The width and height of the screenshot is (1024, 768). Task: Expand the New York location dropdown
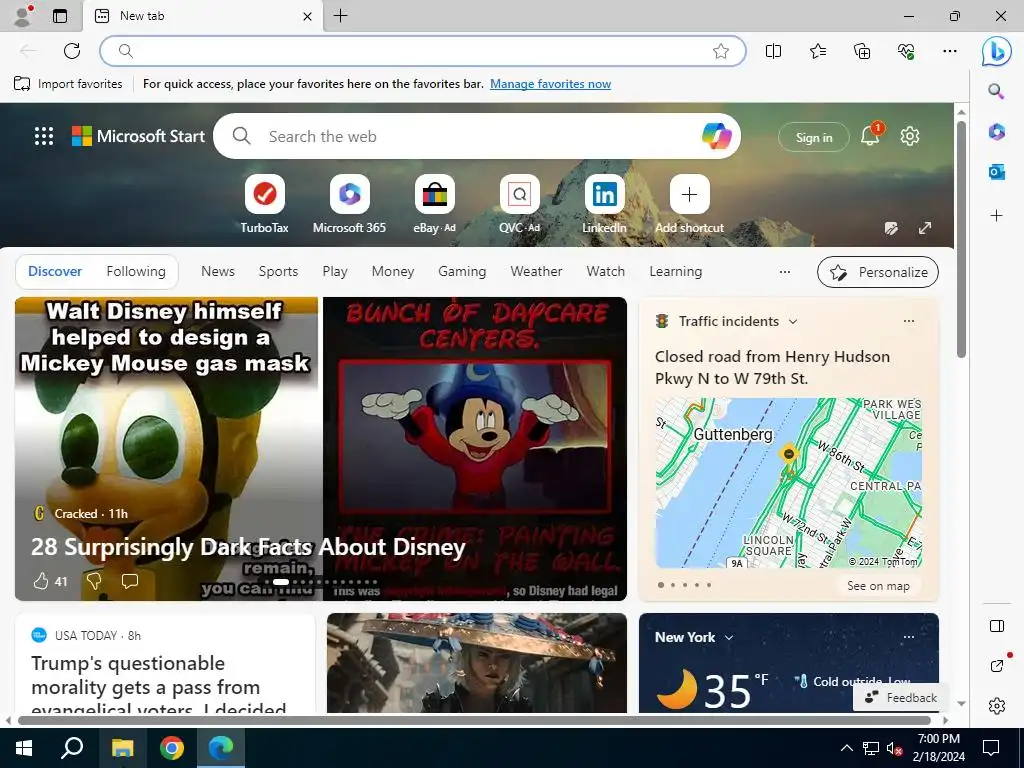[729, 637]
